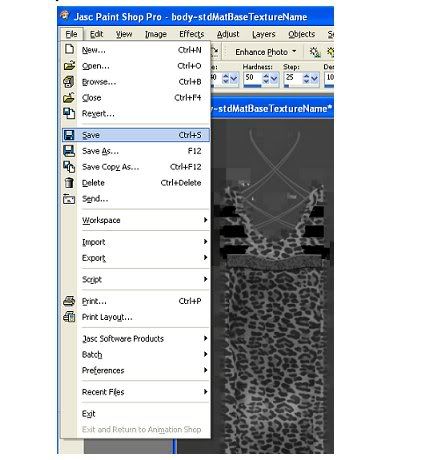Click the Print printer icon
The width and height of the screenshot is (448, 460).
pos(69,301)
